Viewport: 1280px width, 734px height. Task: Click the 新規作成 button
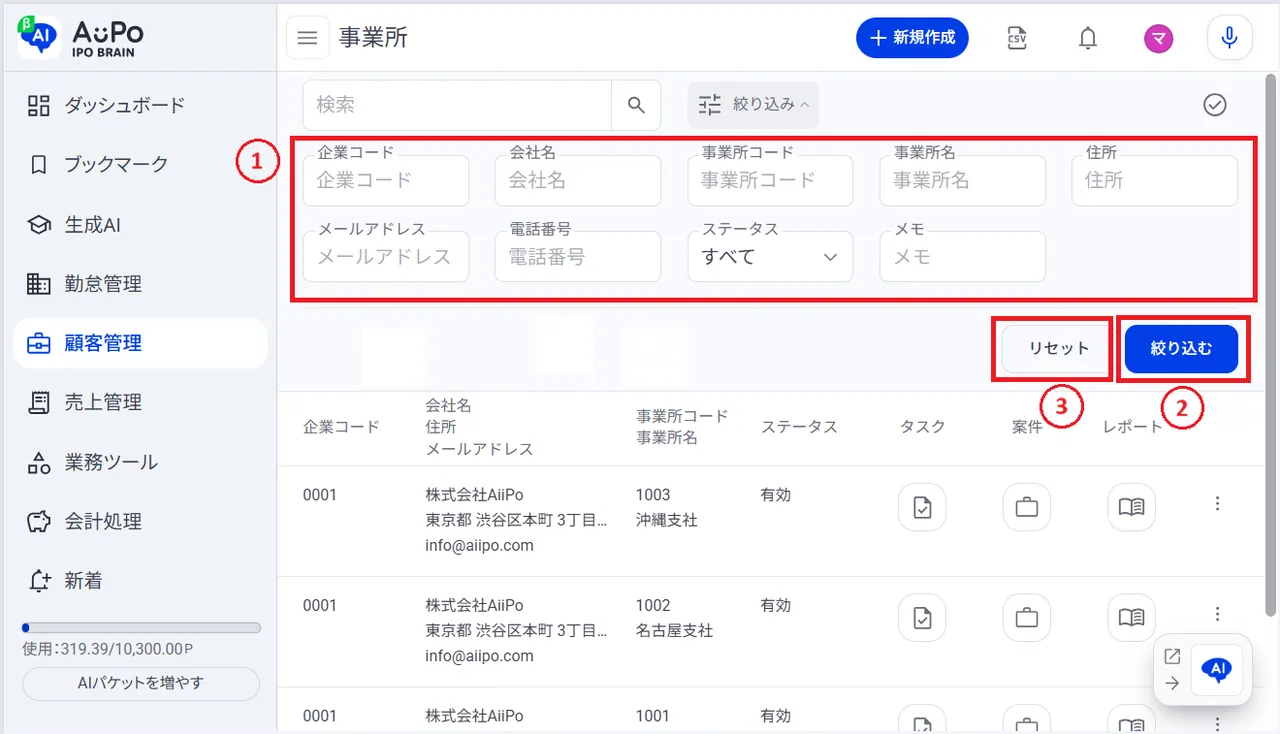coord(912,38)
